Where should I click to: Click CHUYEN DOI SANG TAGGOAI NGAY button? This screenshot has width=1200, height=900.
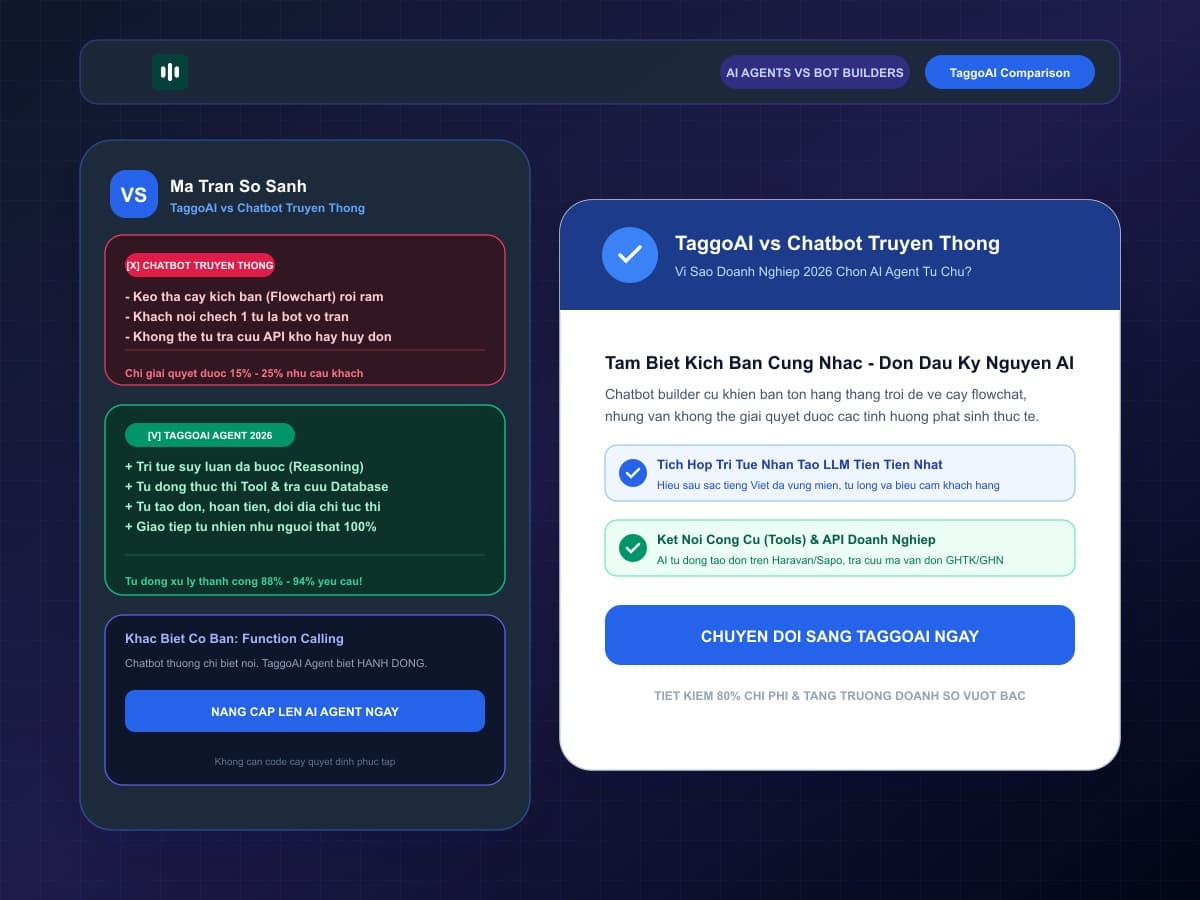[840, 635]
